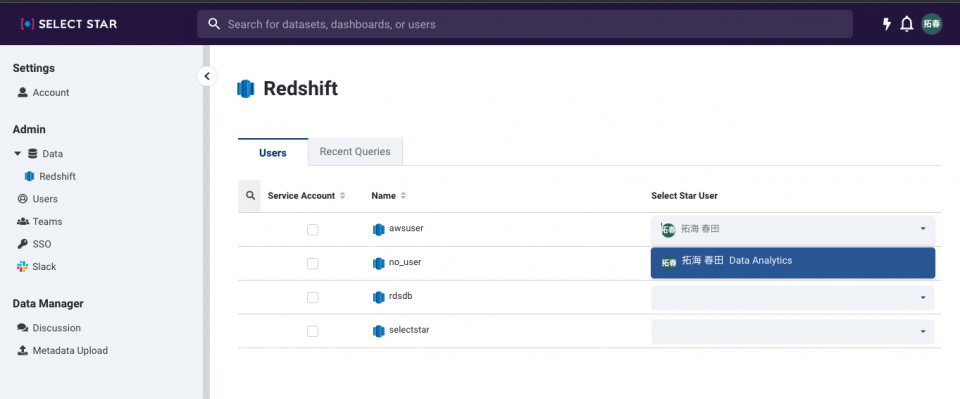
Task: Open Account settings in sidebar
Action: tap(43, 92)
